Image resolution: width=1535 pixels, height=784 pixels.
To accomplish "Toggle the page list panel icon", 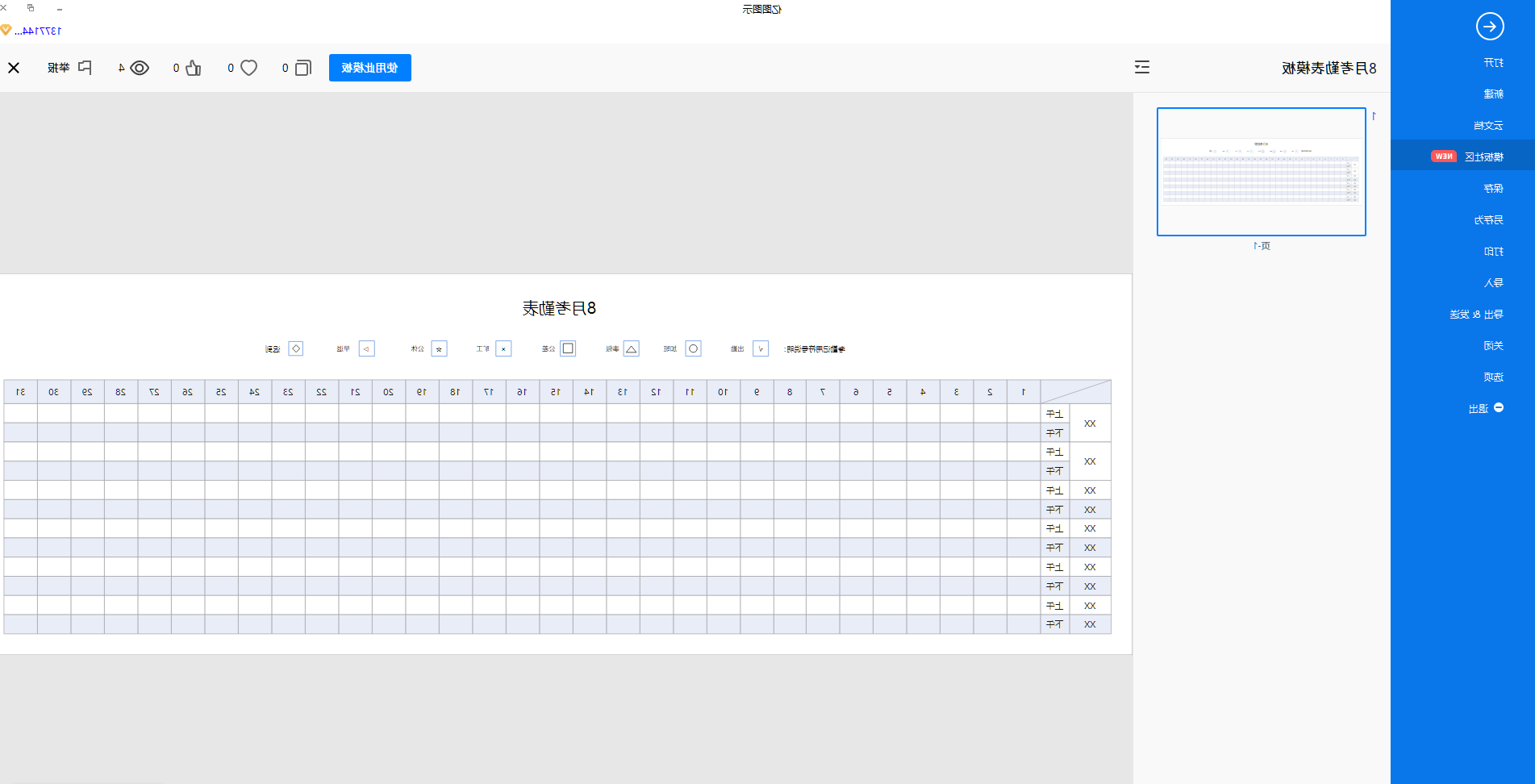I will pos(1142,67).
